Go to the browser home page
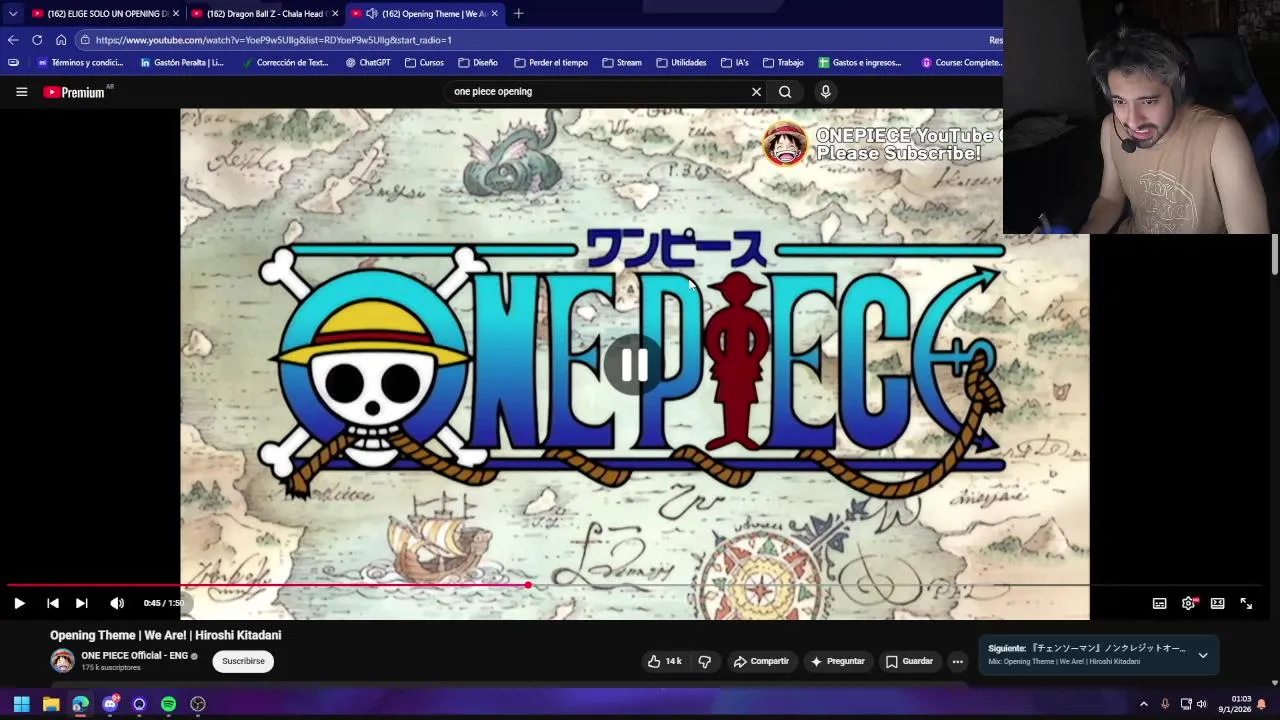Screen dimensions: 1280x720 click(x=61, y=40)
